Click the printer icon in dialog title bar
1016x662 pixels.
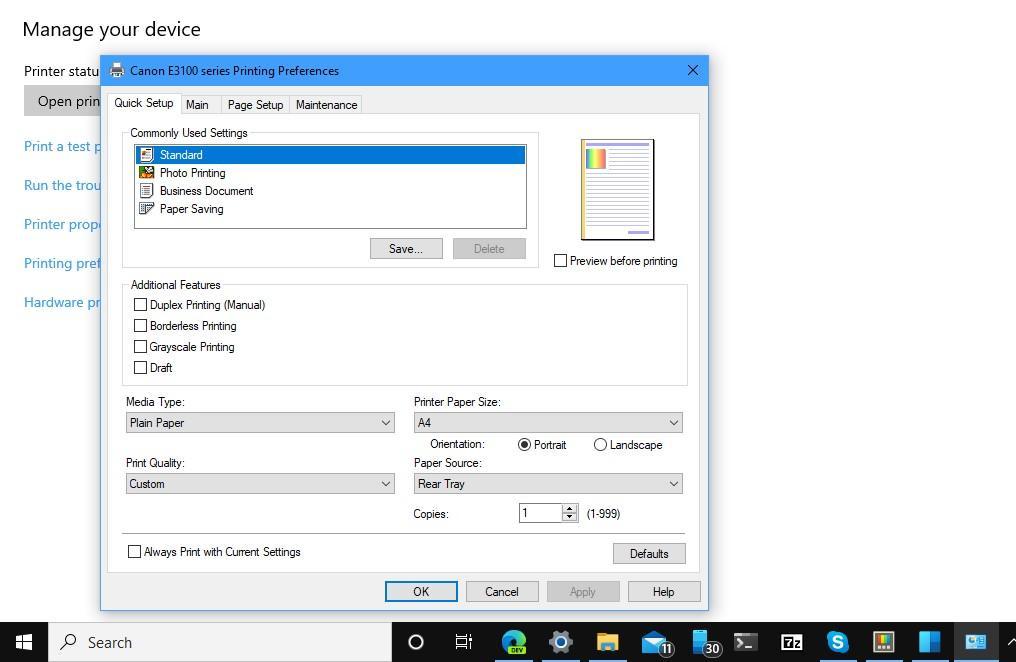pos(117,71)
